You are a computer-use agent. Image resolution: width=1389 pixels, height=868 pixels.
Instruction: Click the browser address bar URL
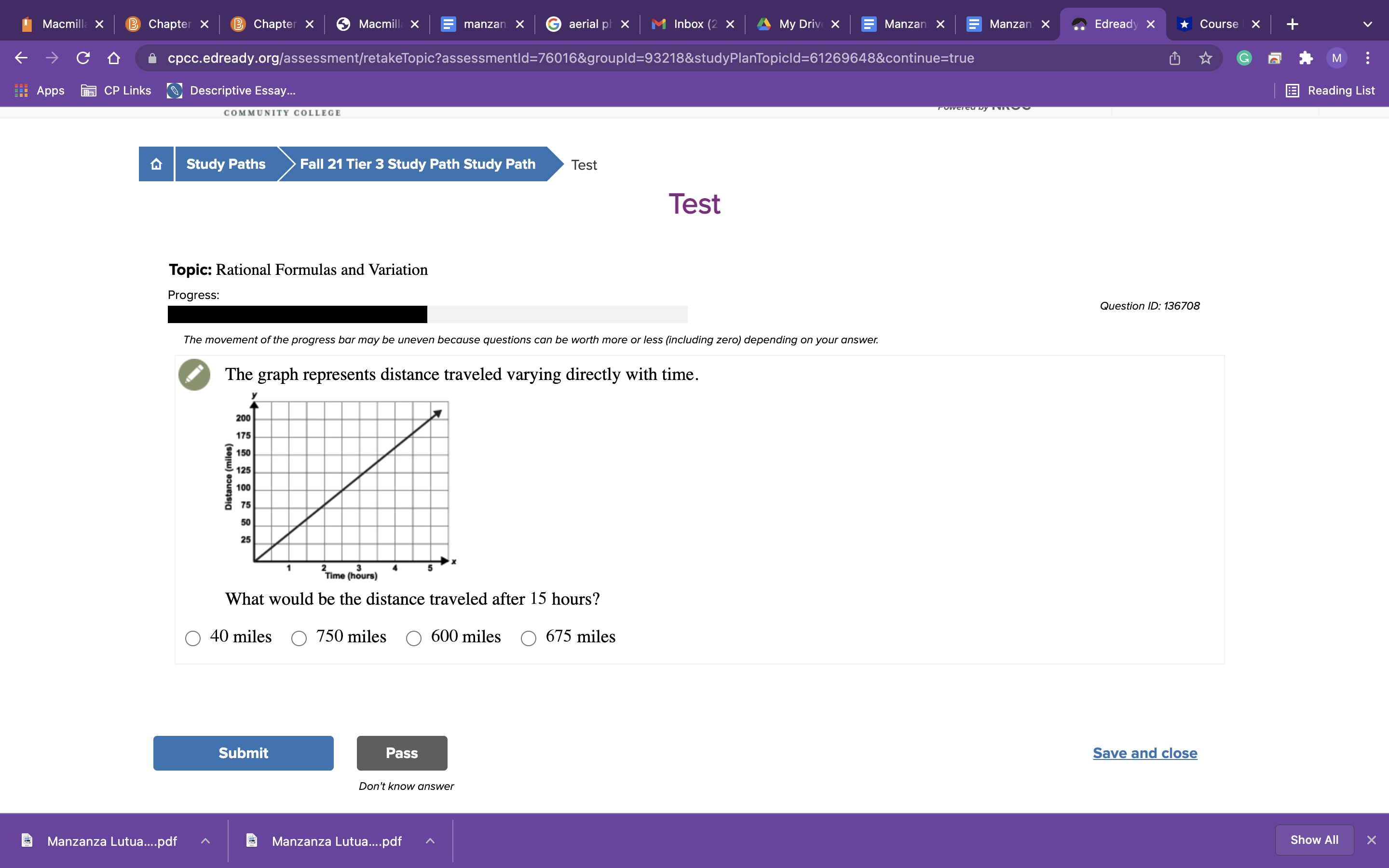click(571, 58)
